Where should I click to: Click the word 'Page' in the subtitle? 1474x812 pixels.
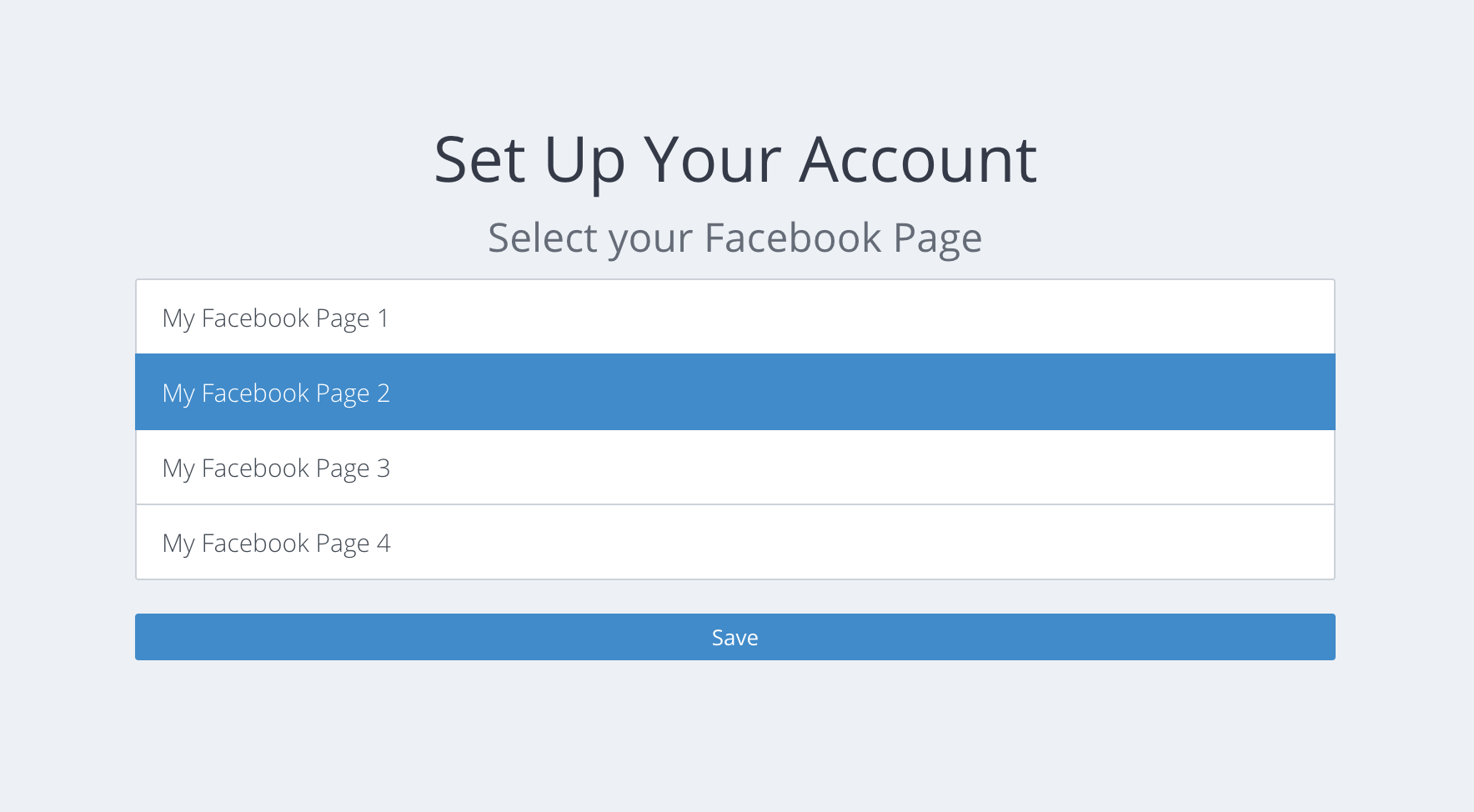point(938,239)
